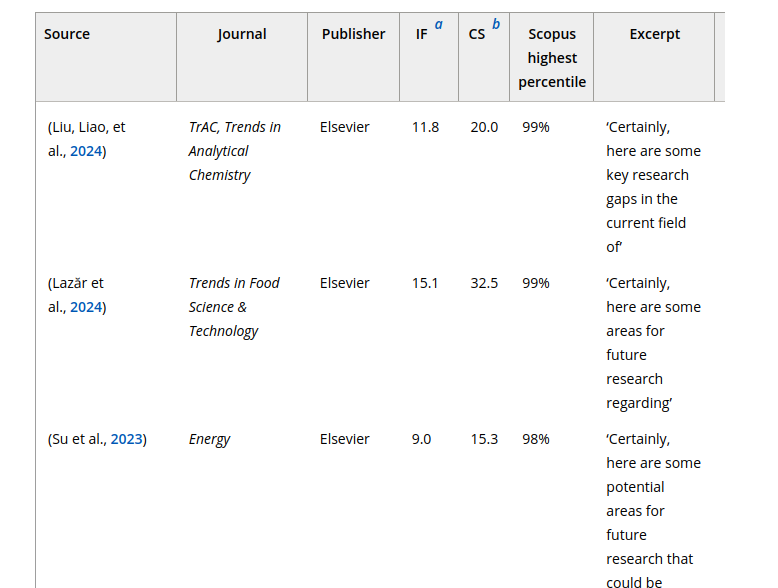
Task: Click the Journal column header
Action: coord(242,34)
